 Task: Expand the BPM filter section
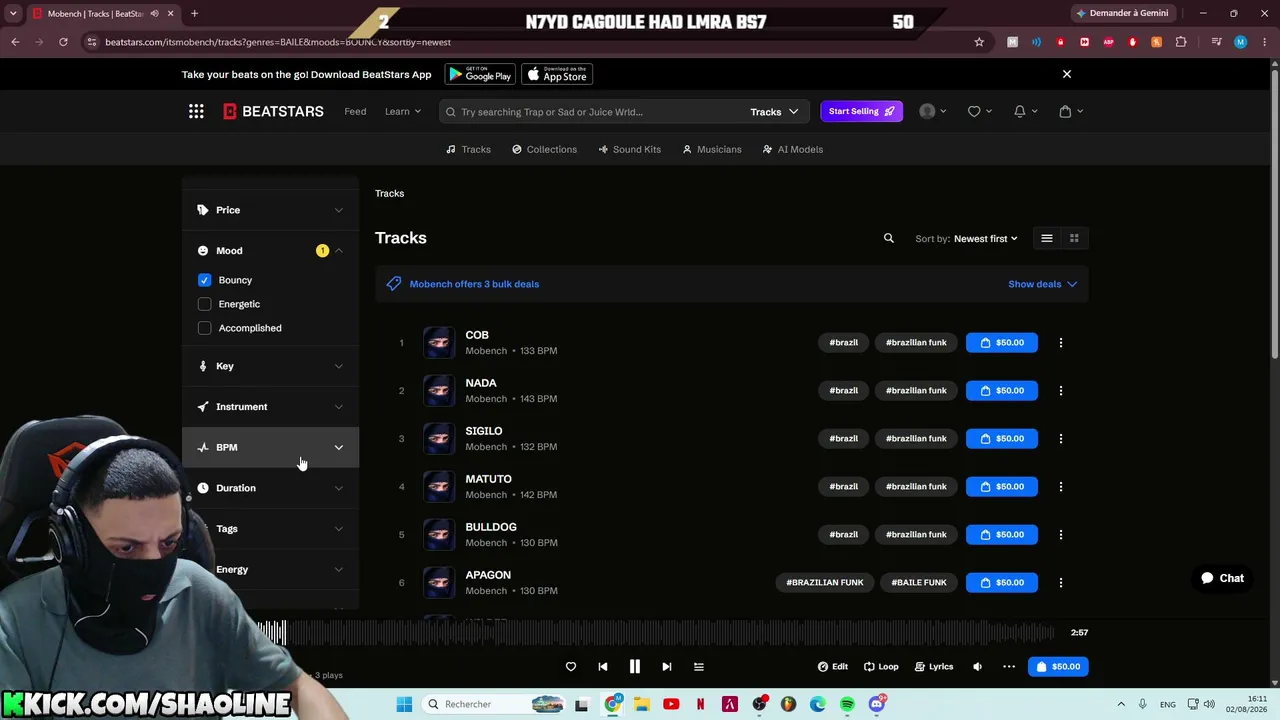tap(270, 447)
